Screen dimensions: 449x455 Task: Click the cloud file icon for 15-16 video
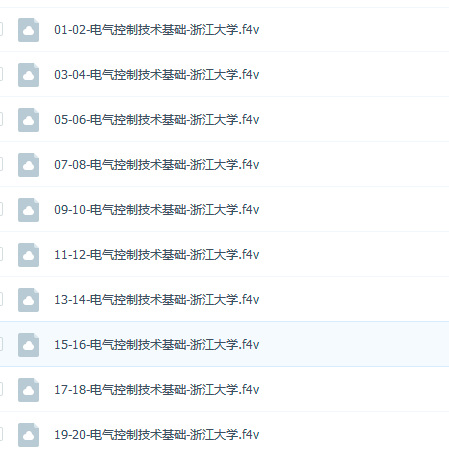(28, 345)
